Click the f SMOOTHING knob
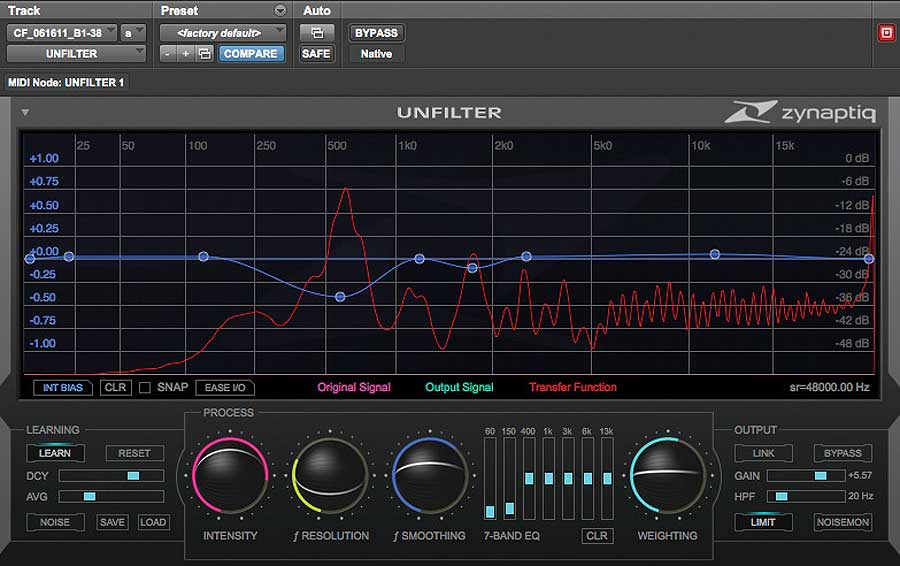The image size is (900, 566). click(429, 476)
